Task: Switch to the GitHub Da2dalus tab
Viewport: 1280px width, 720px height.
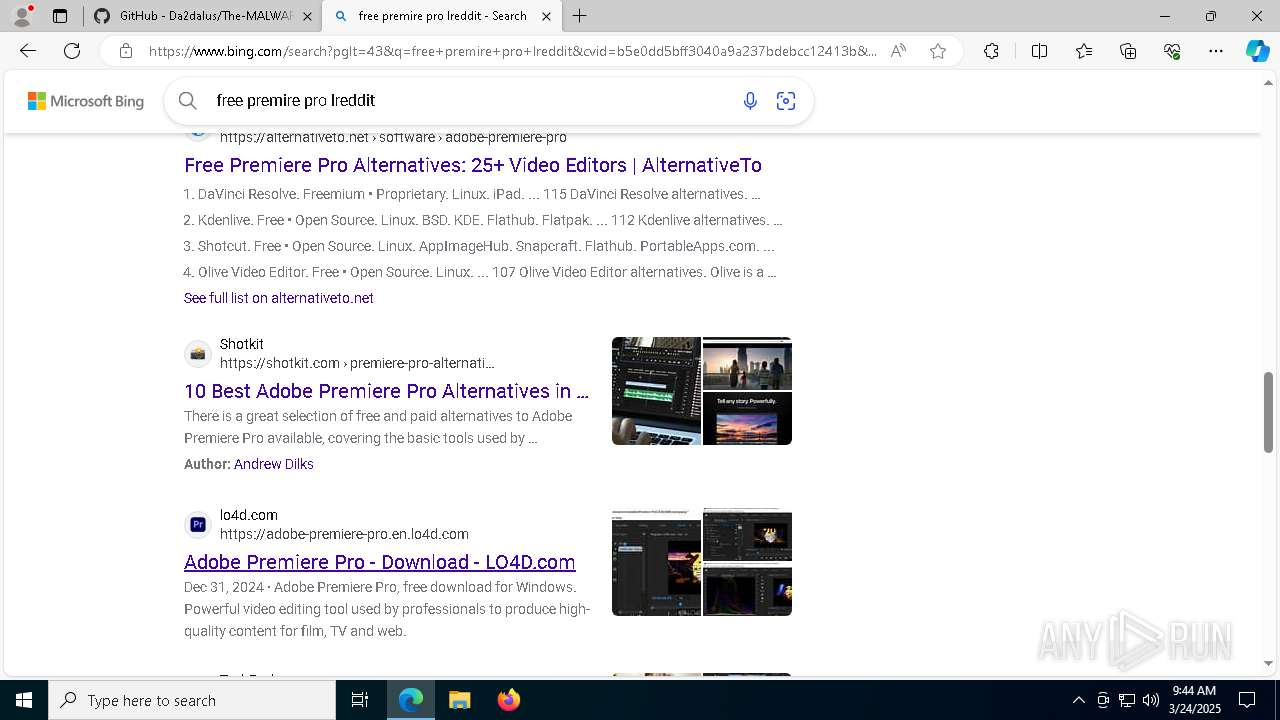Action: (x=205, y=16)
